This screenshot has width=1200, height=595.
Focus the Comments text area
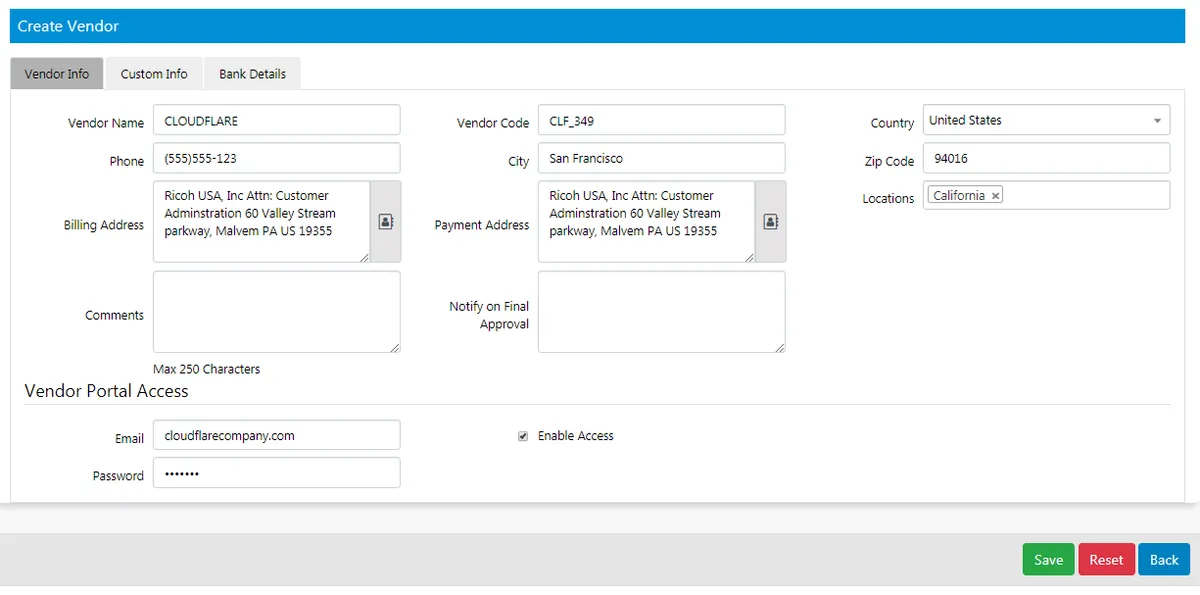pyautogui.click(x=277, y=312)
